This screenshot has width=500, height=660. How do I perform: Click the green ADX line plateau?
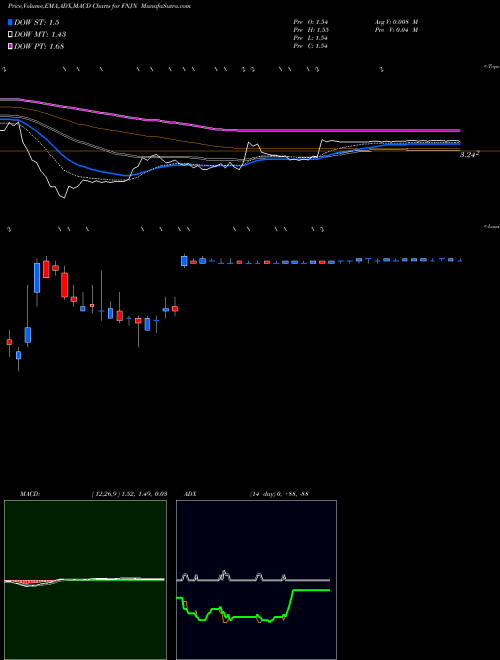click(311, 590)
